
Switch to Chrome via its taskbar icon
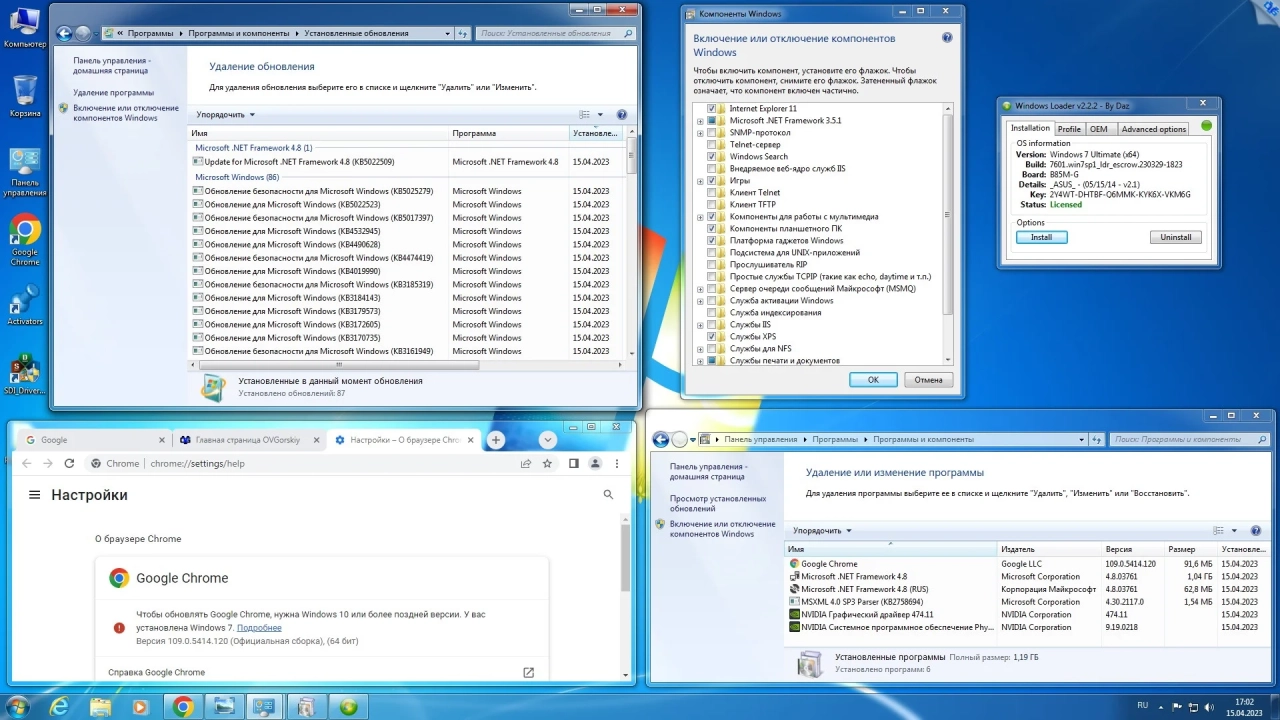[183, 707]
